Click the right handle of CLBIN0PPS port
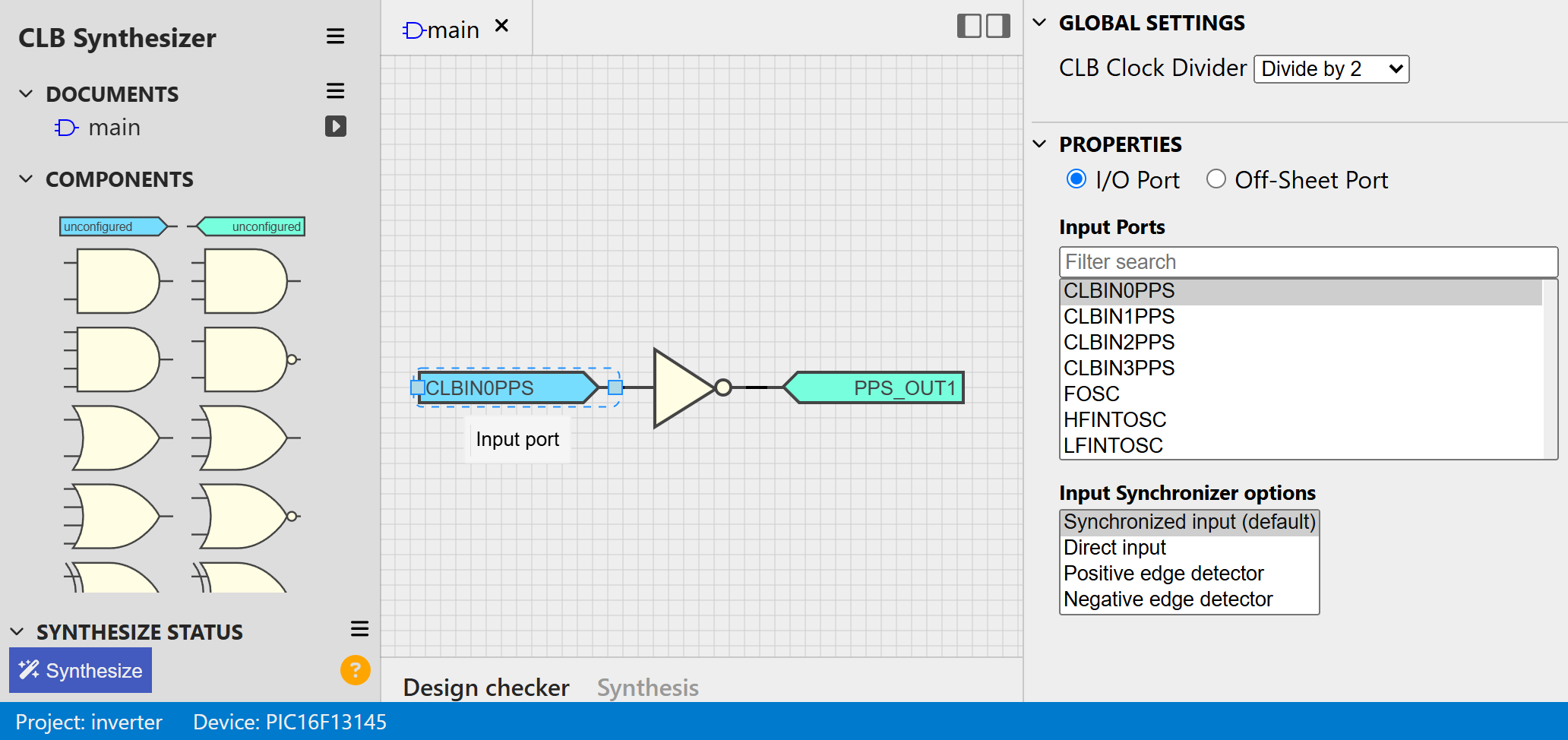1568x740 pixels. (615, 388)
